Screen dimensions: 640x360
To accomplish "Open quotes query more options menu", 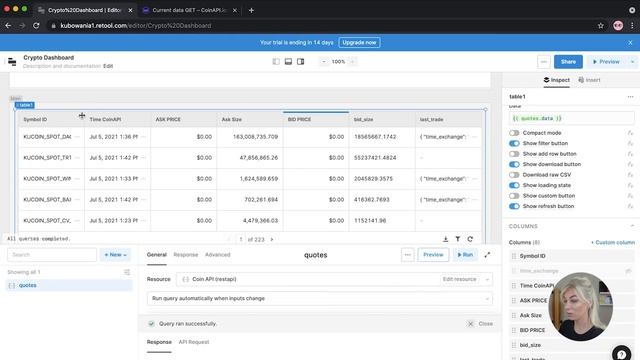I will pyautogui.click(x=407, y=255).
